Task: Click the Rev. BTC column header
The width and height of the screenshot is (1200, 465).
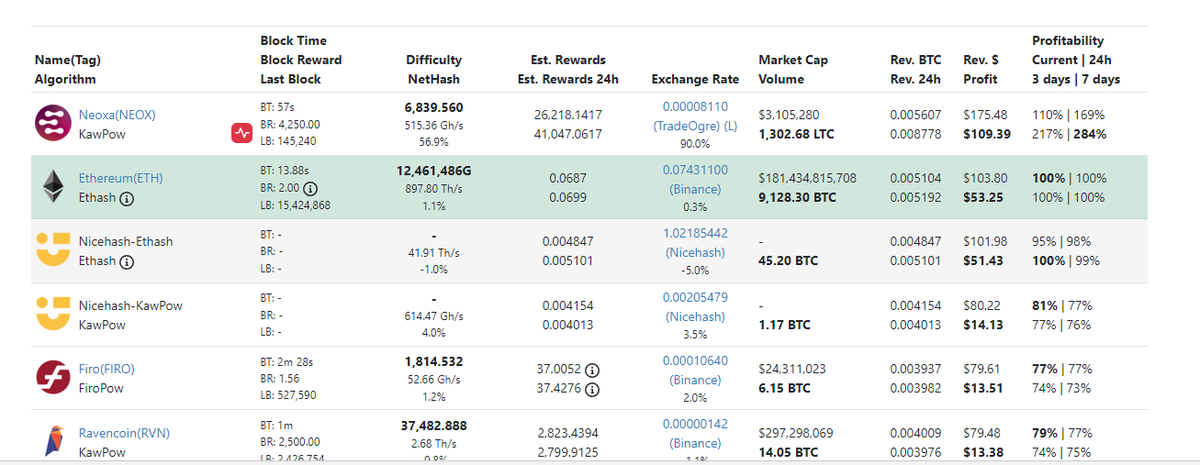Action: (915, 60)
